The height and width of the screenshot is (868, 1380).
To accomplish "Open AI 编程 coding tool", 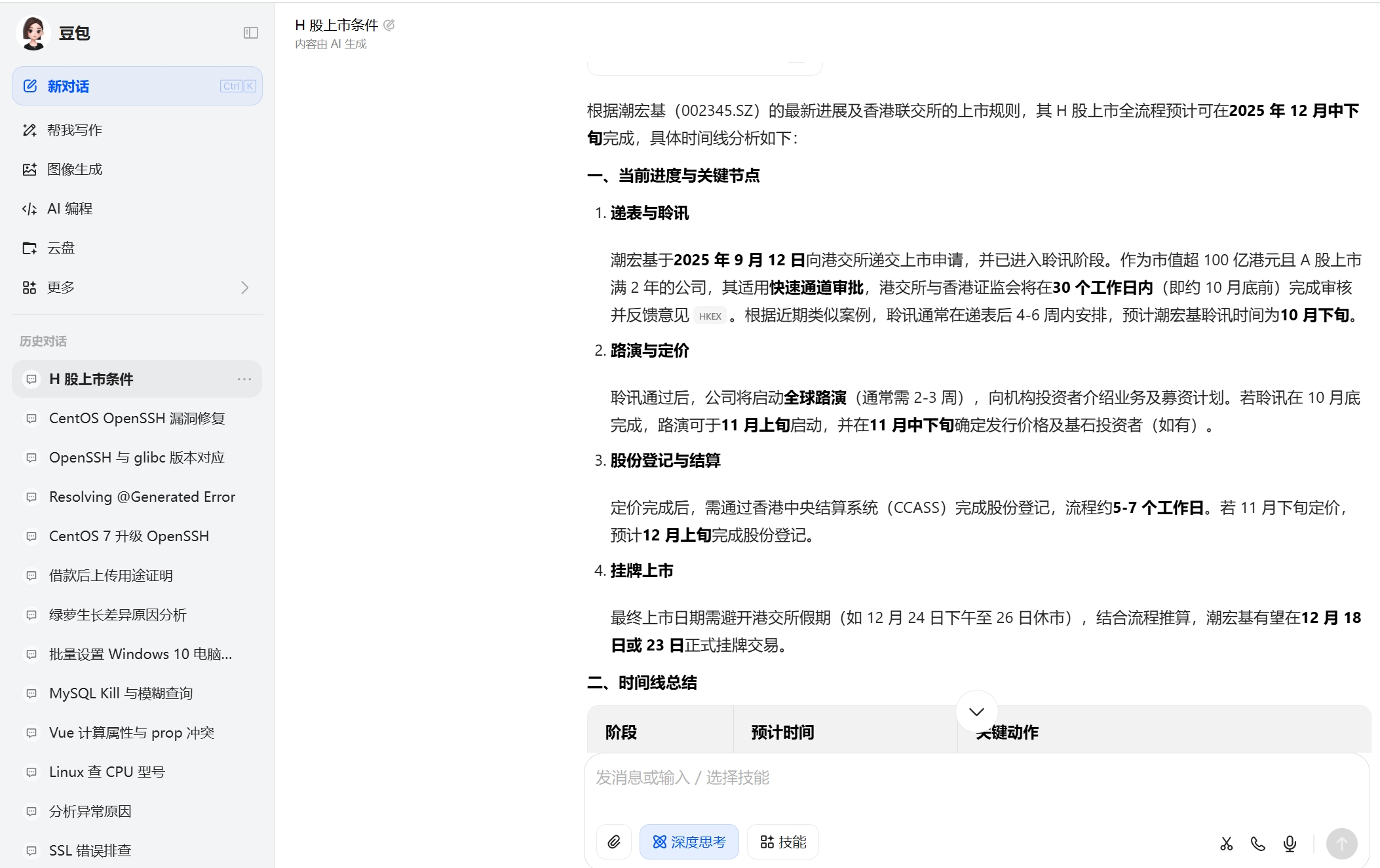I will 69,209.
